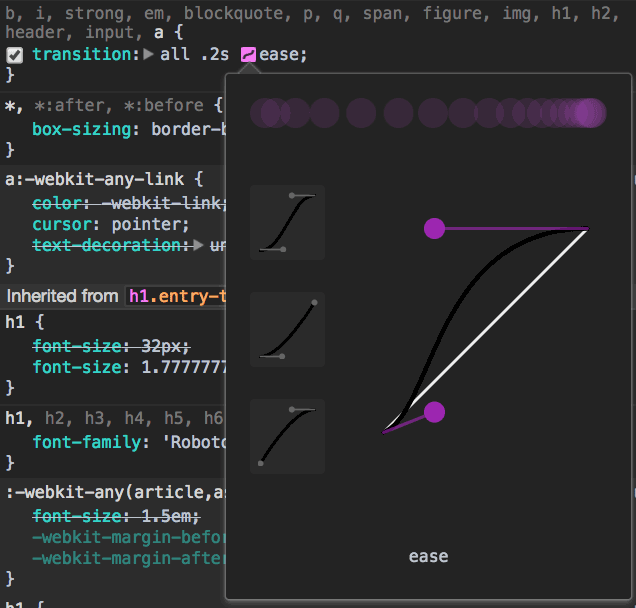The width and height of the screenshot is (636, 608).
Task: Click the lower purple bezier control handle
Action: 434,411
